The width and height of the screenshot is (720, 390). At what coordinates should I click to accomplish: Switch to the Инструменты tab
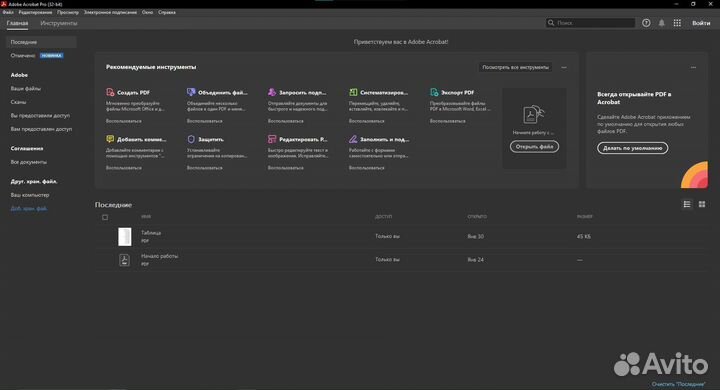(59, 23)
